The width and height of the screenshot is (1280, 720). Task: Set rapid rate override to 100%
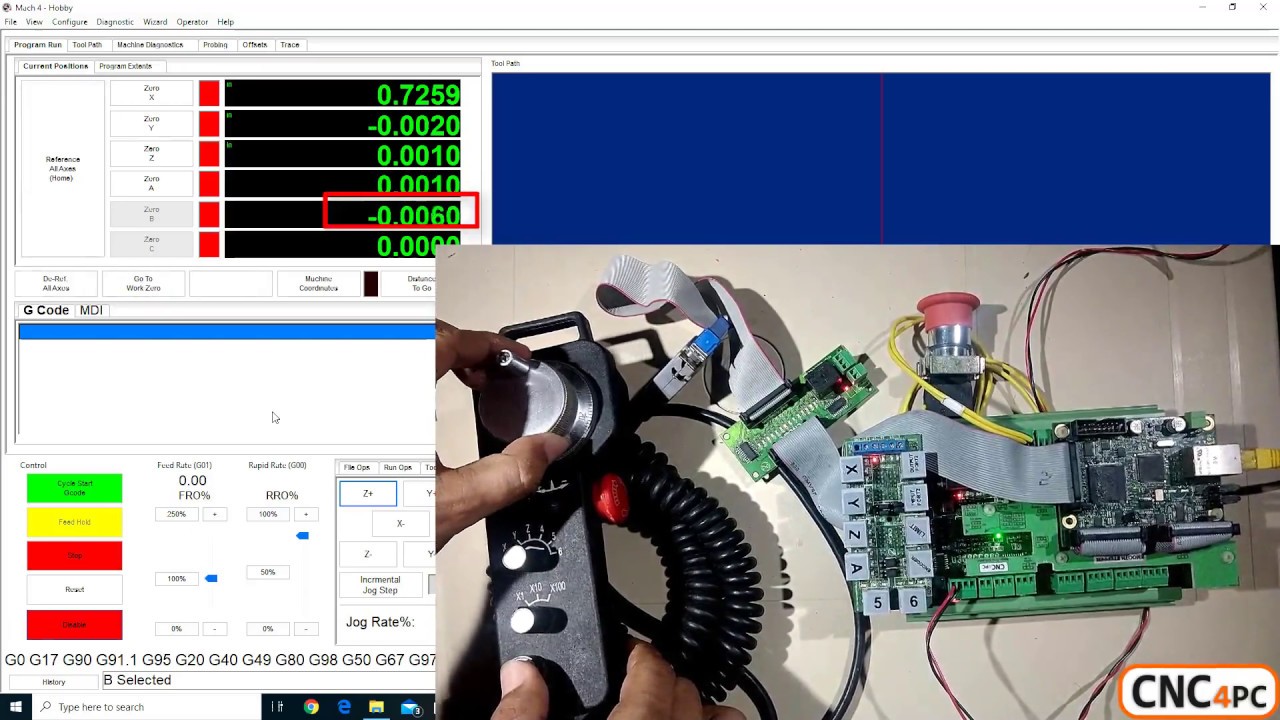pos(268,514)
